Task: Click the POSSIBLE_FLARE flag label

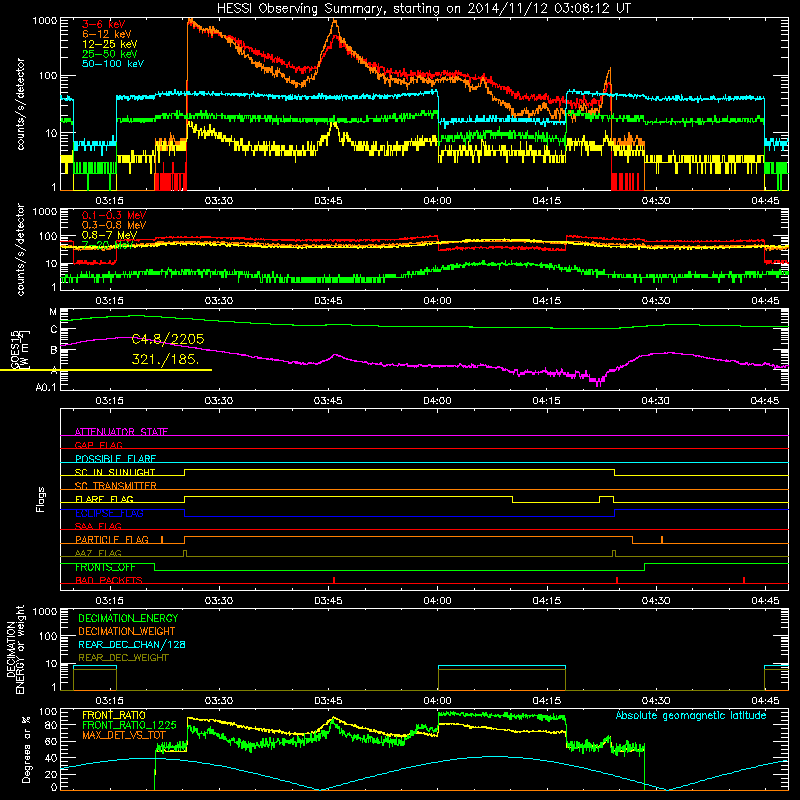Action: 115,459
